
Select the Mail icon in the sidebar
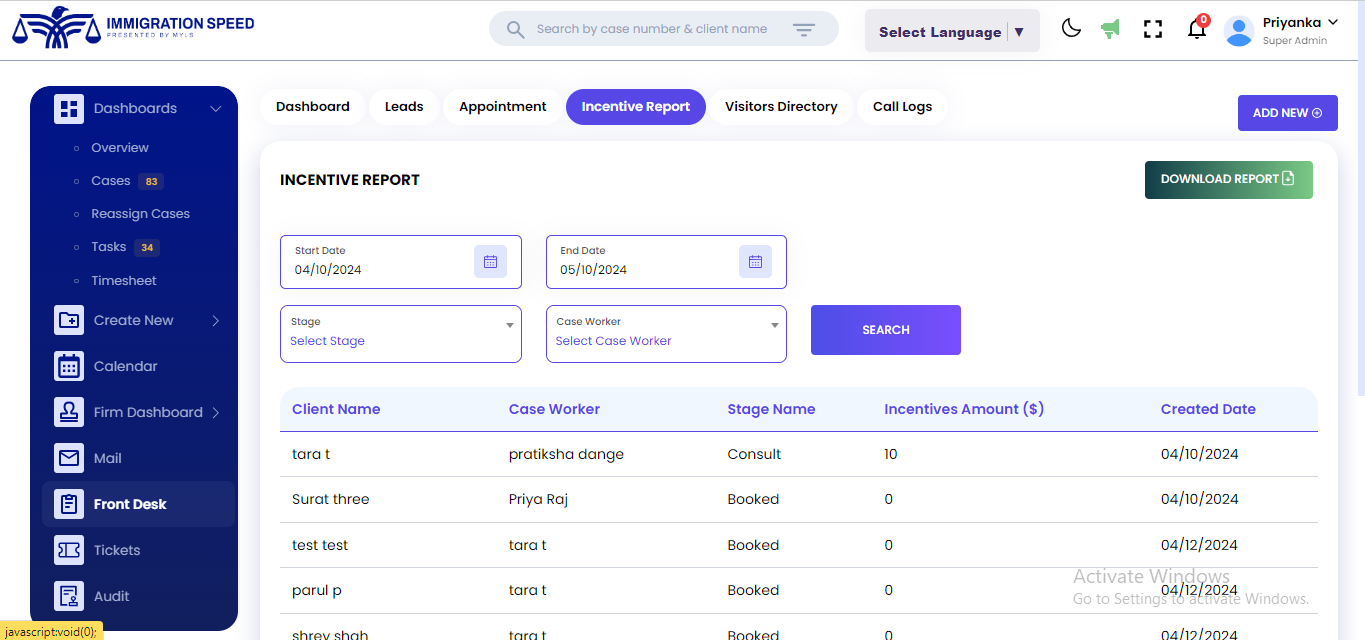(x=68, y=458)
